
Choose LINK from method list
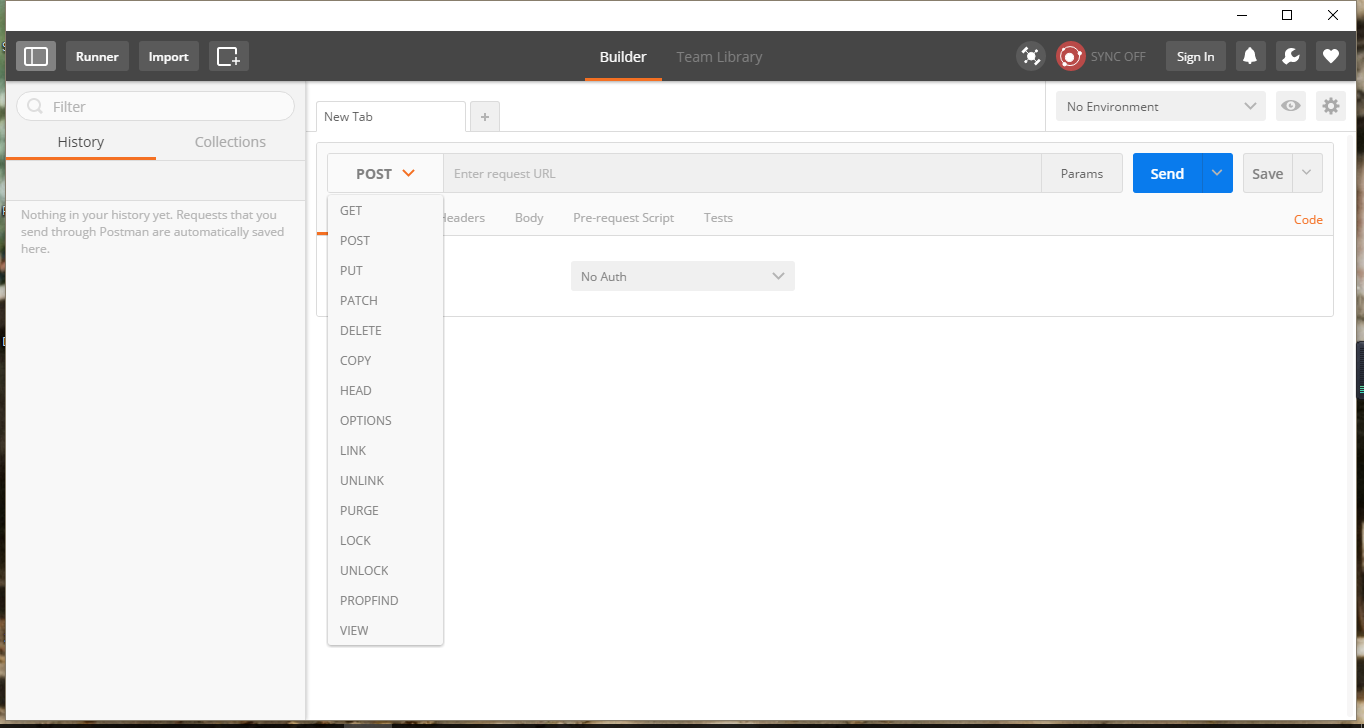click(x=385, y=451)
